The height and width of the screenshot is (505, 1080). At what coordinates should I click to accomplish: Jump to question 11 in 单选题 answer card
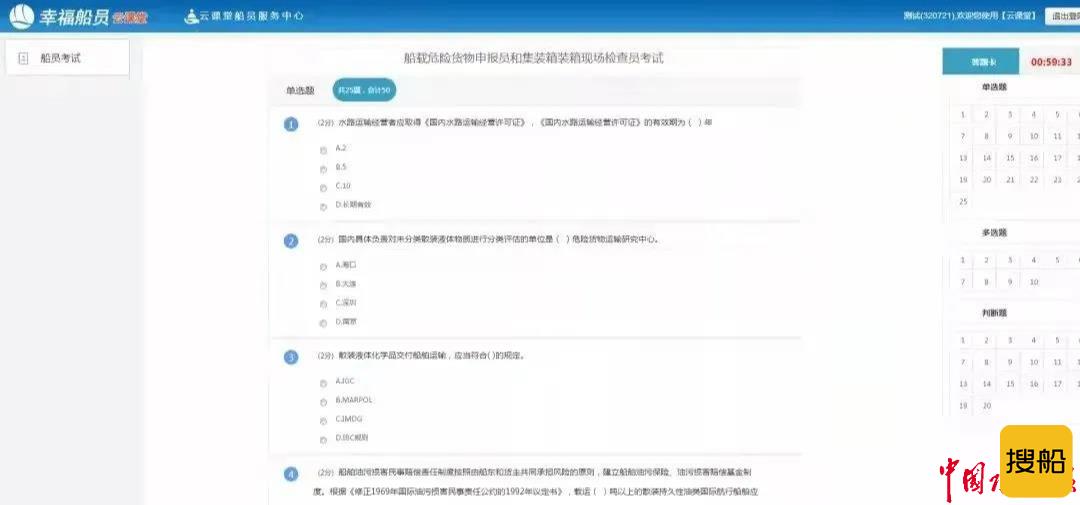point(1057,136)
